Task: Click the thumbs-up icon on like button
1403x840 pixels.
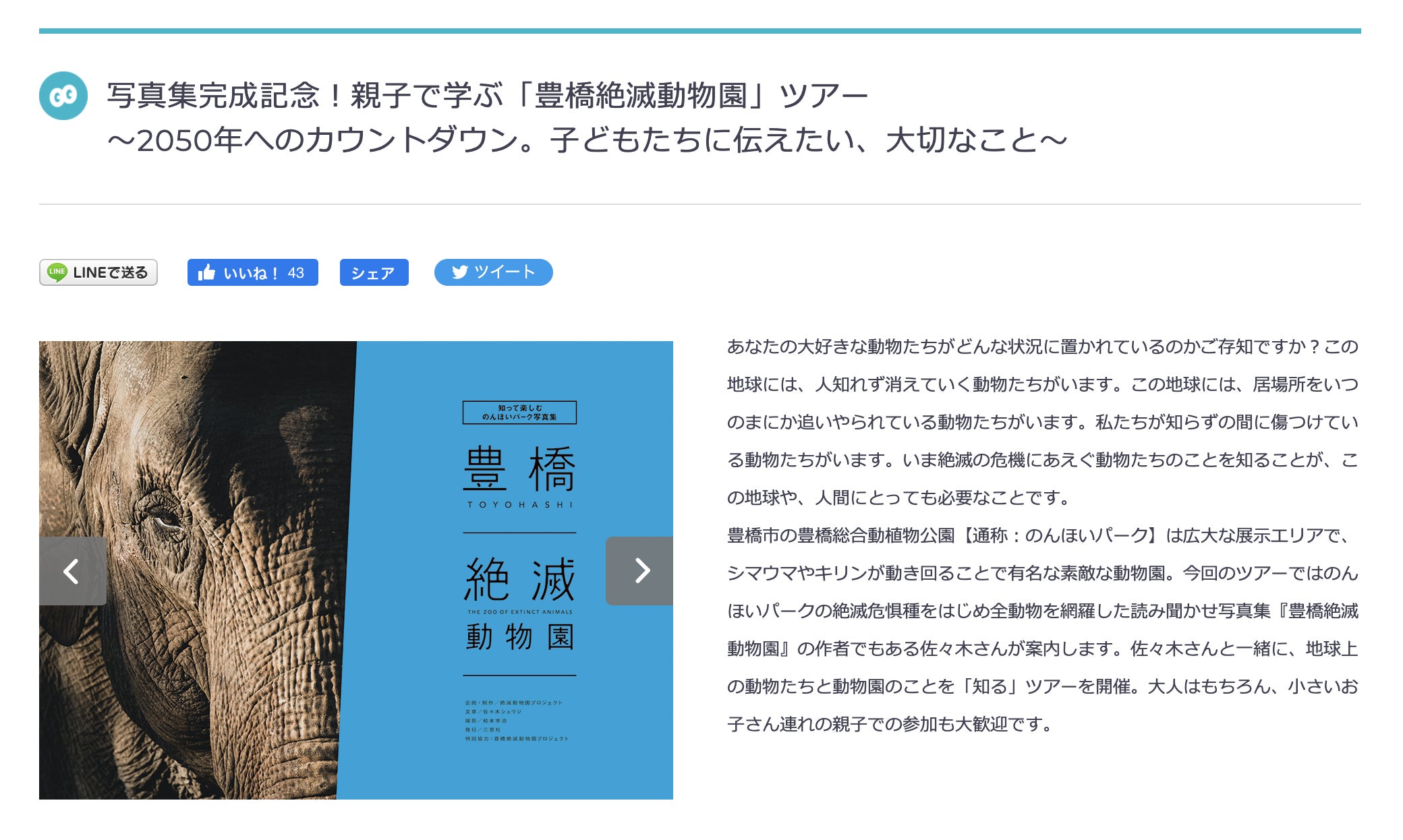Action: (206, 272)
